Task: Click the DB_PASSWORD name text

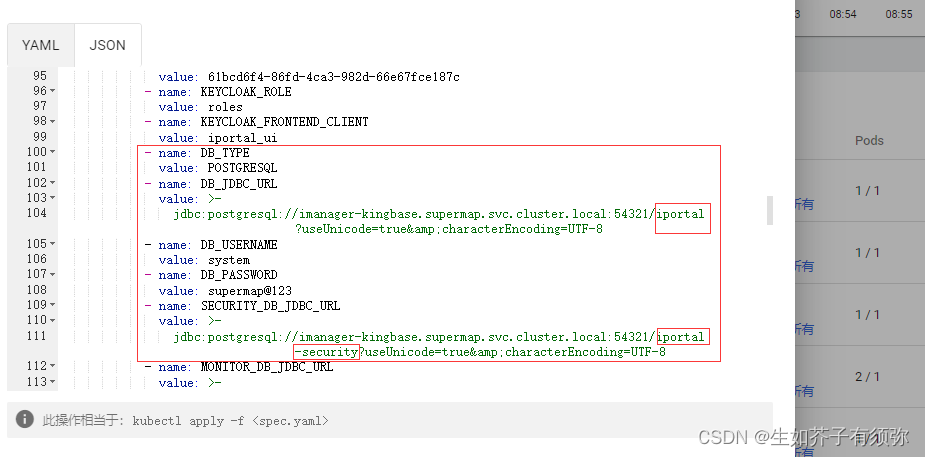Action: click(x=239, y=275)
